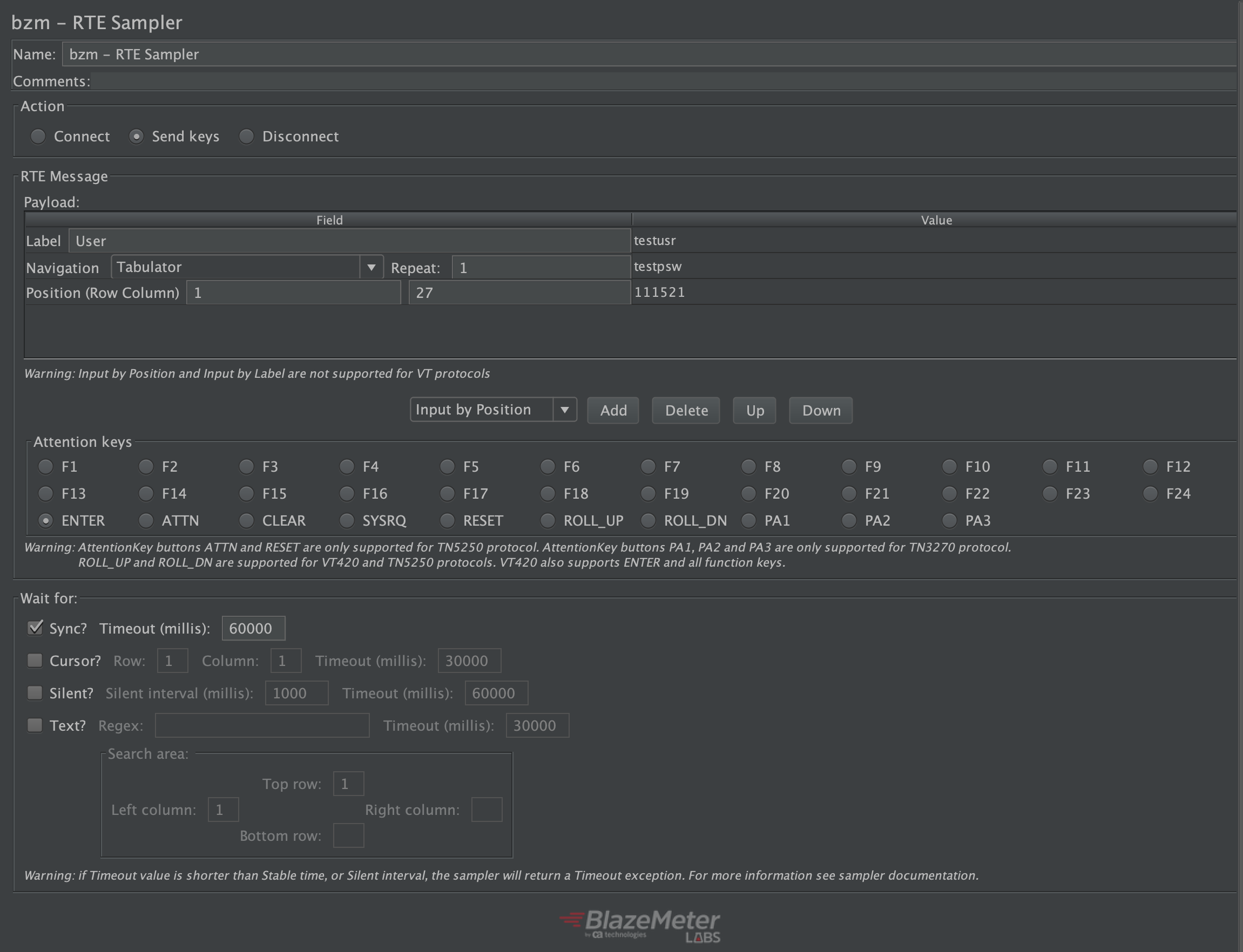1243x952 pixels.
Task: Choose the F3 attention key
Action: (247, 466)
